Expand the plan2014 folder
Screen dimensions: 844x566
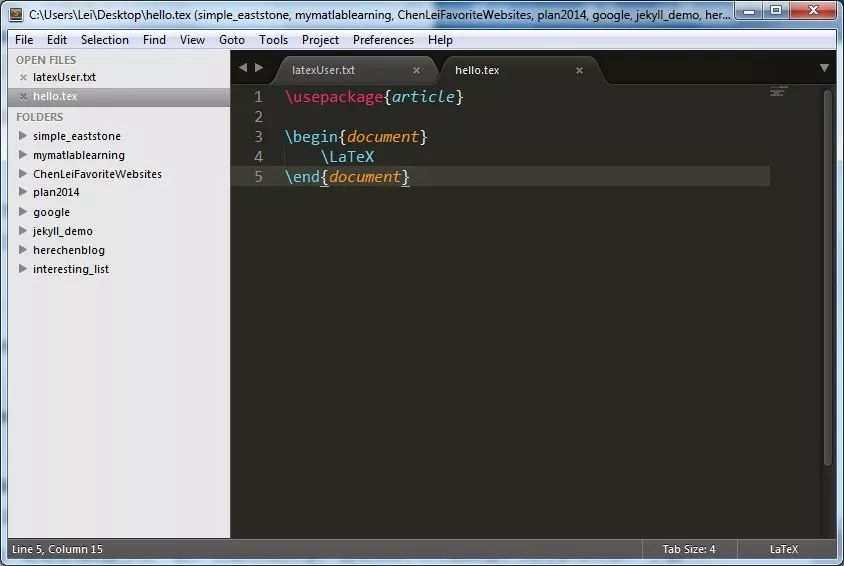tap(23, 192)
